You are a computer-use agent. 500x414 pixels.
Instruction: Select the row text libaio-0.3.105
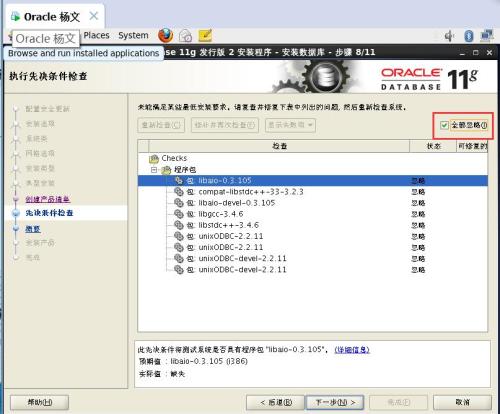(x=225, y=180)
